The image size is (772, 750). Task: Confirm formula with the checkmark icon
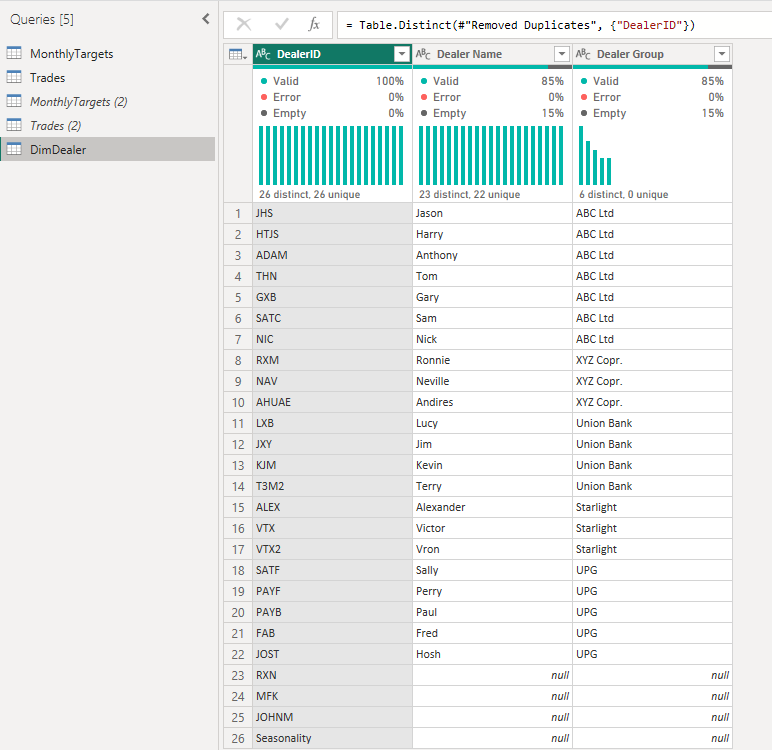pos(282,24)
